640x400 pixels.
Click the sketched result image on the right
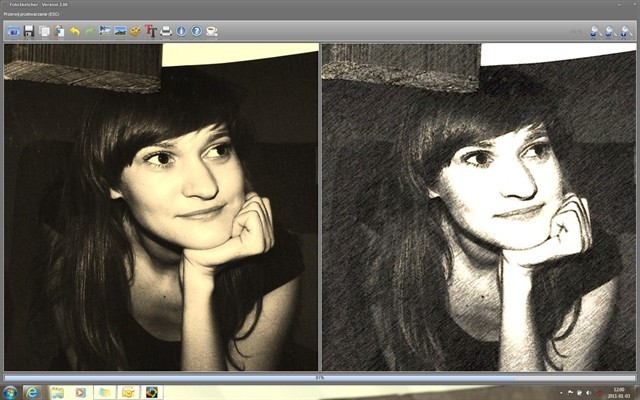coord(479,207)
